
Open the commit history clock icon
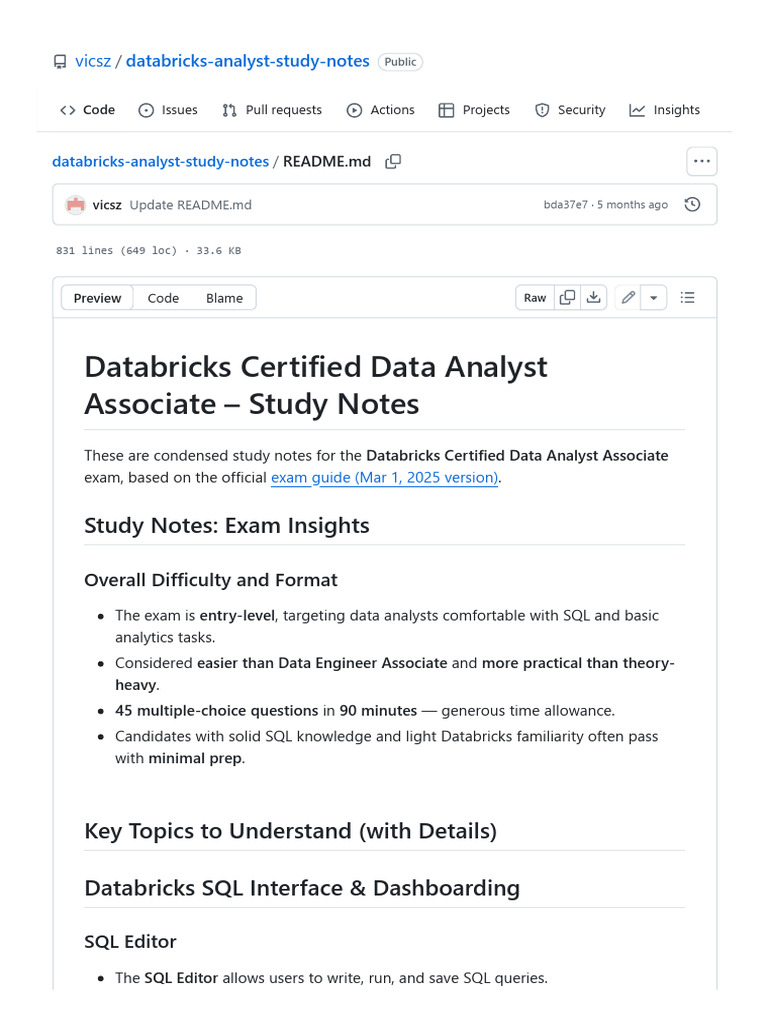pos(692,205)
